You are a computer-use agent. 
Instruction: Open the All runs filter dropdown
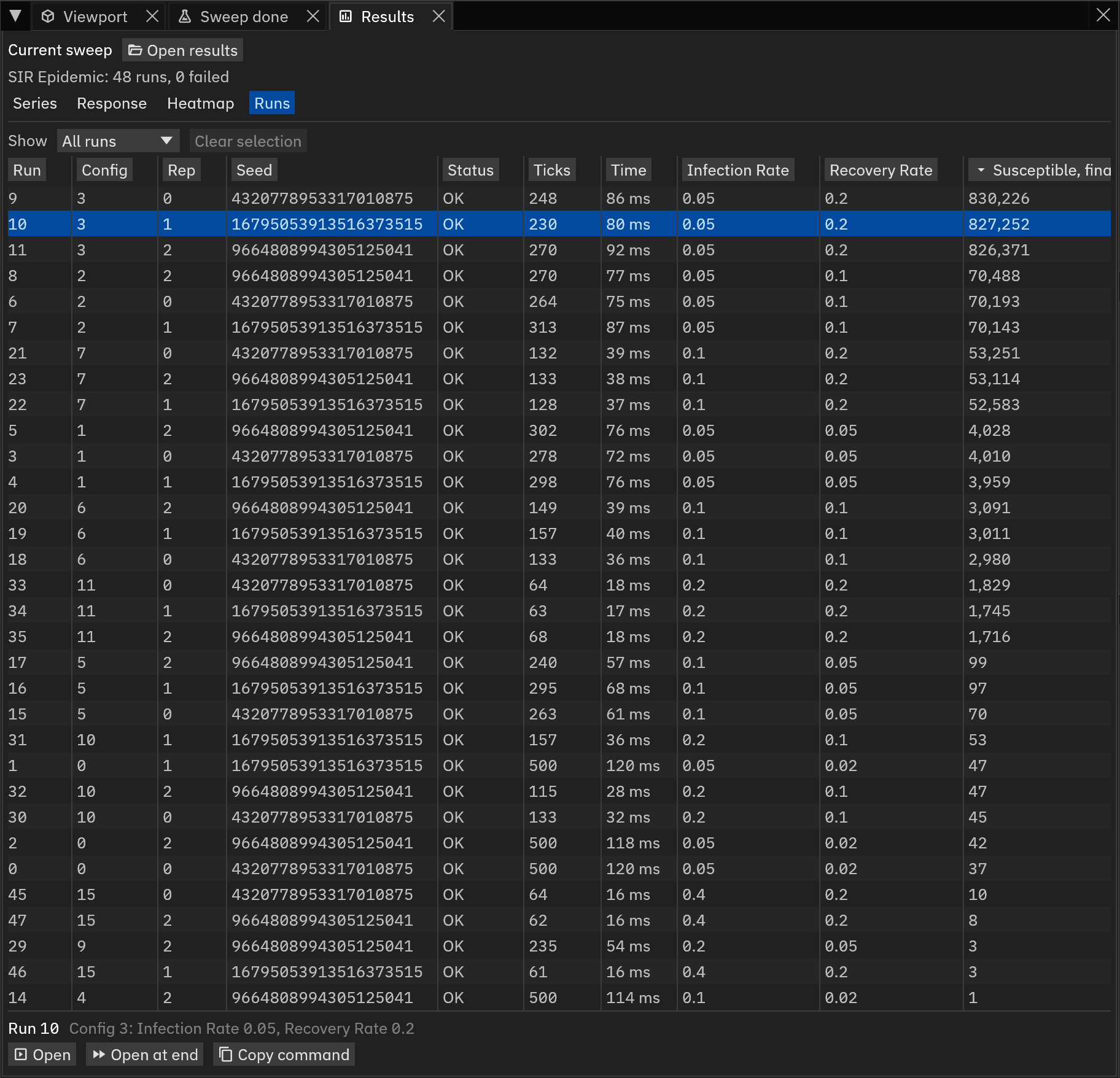tap(119, 141)
